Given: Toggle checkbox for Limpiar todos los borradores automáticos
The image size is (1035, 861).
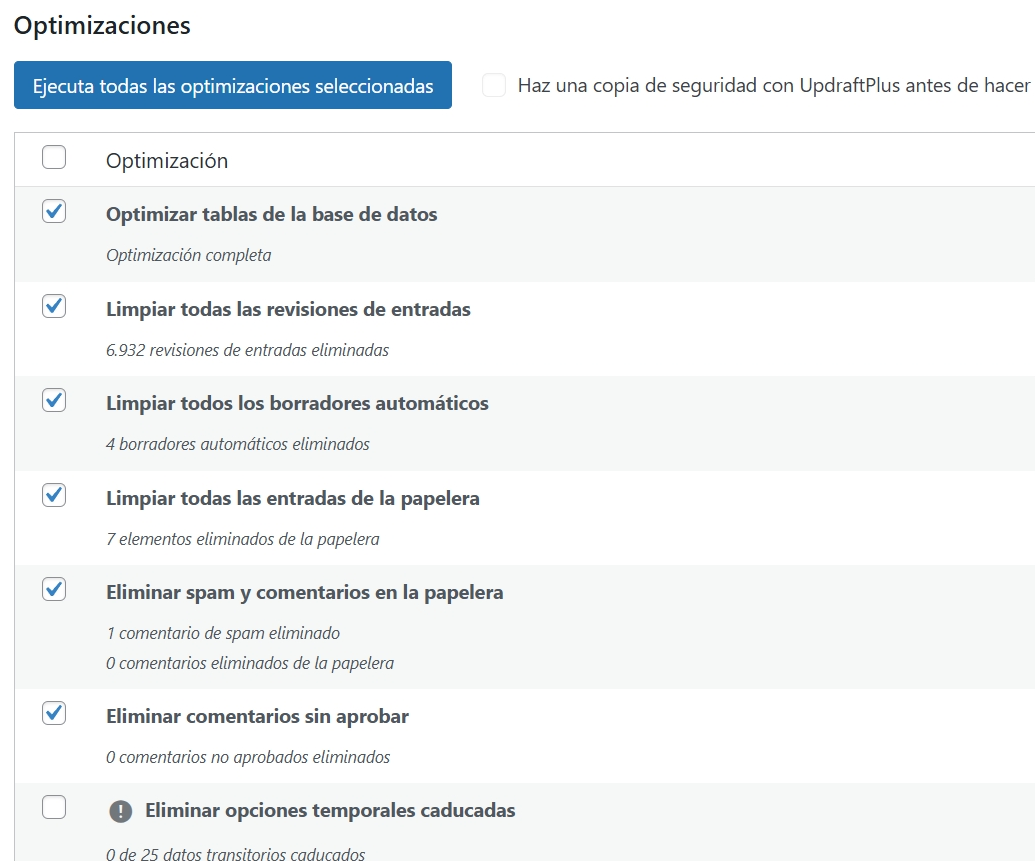Looking at the screenshot, I should (x=54, y=401).
